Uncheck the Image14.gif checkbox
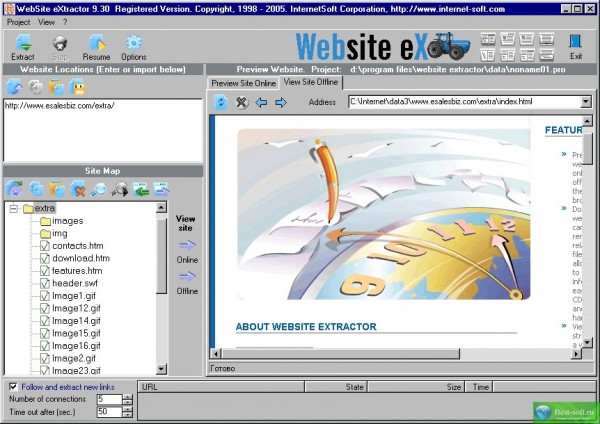The height and width of the screenshot is (424, 600). [45, 321]
